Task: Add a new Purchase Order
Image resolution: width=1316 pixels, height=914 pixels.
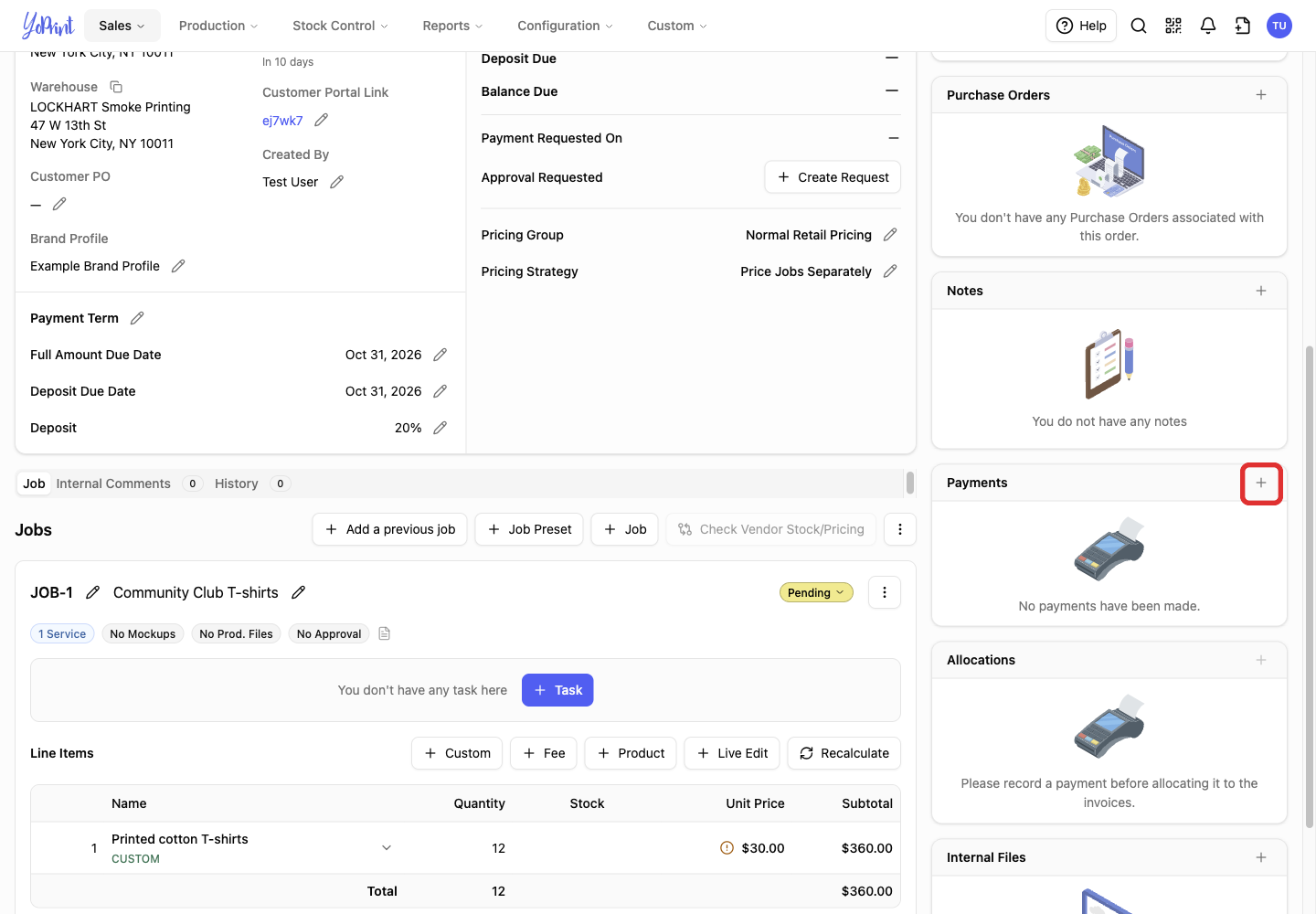Action: pyautogui.click(x=1261, y=95)
